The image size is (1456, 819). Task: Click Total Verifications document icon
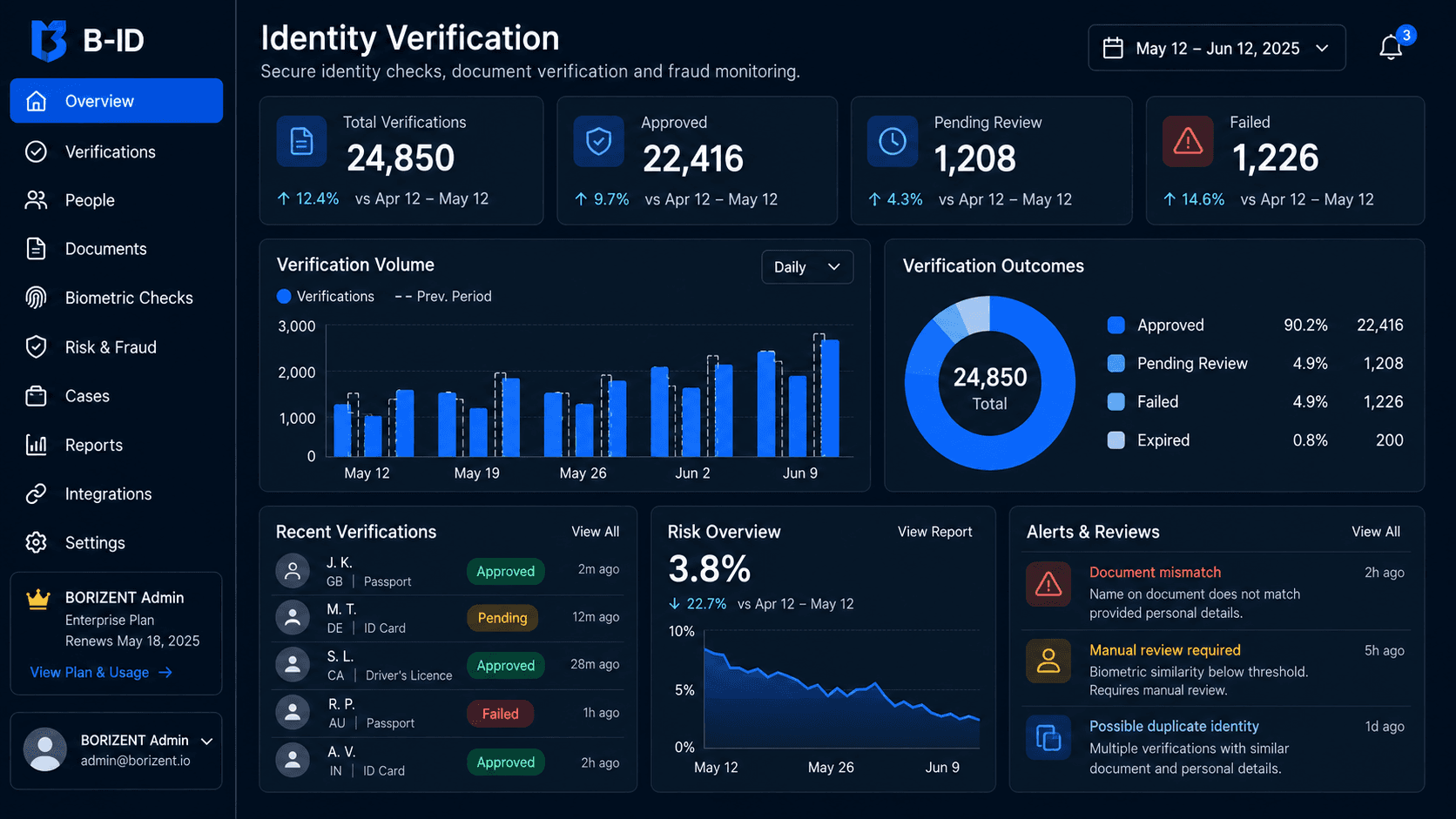(x=301, y=141)
